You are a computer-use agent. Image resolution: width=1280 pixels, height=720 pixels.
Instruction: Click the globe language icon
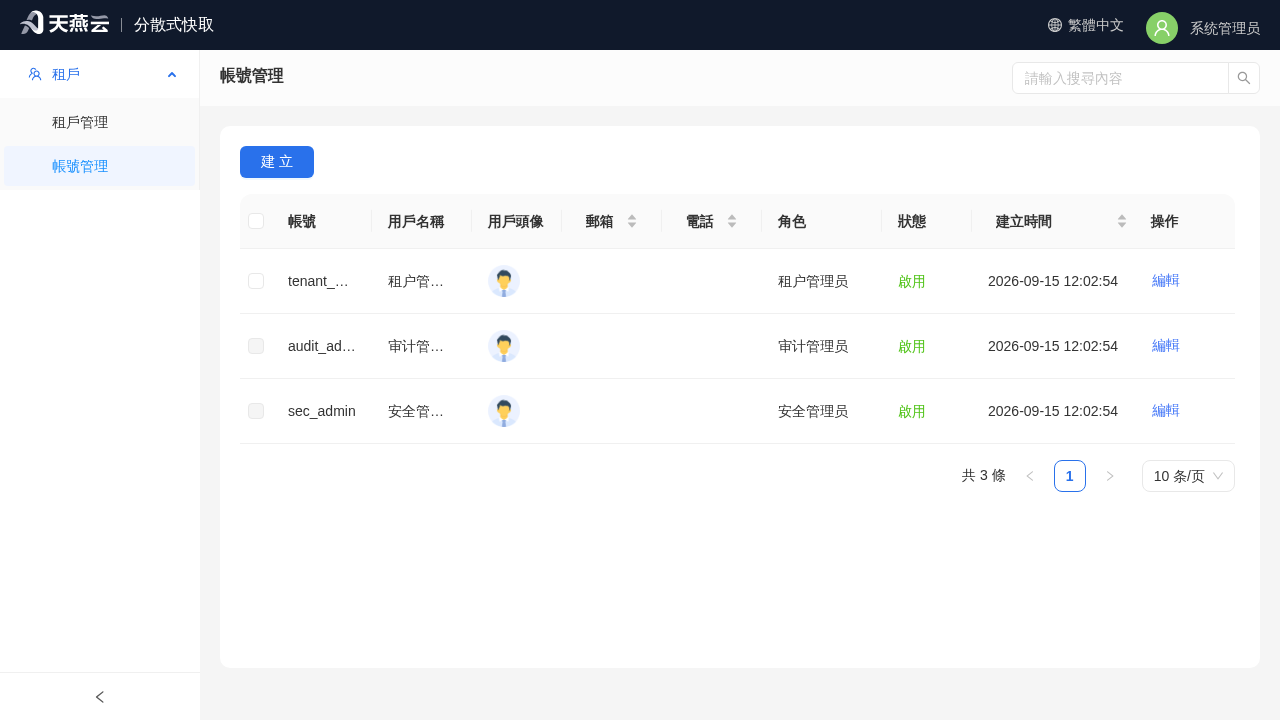pyautogui.click(x=1055, y=25)
